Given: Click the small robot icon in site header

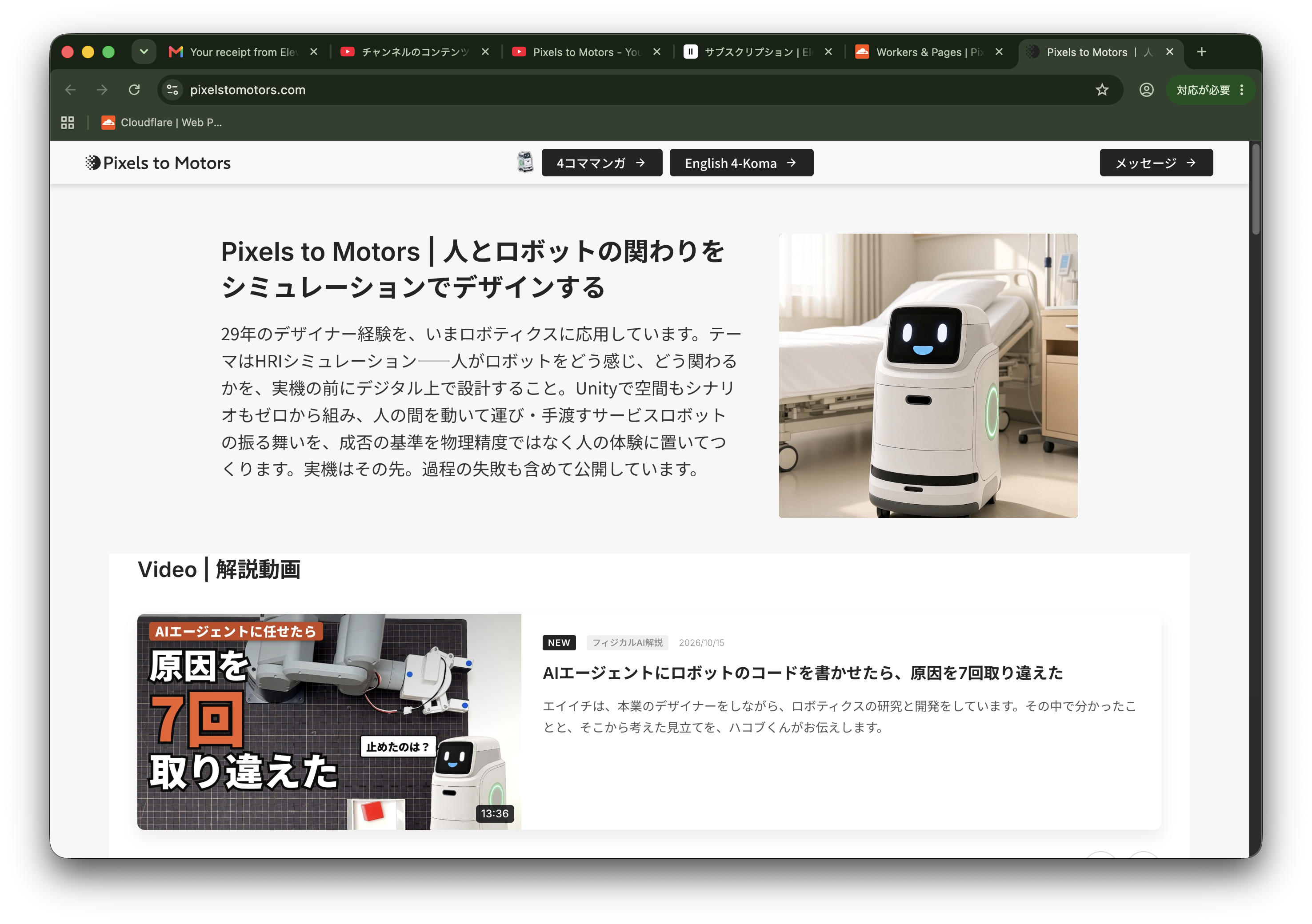Looking at the screenshot, I should [525, 162].
